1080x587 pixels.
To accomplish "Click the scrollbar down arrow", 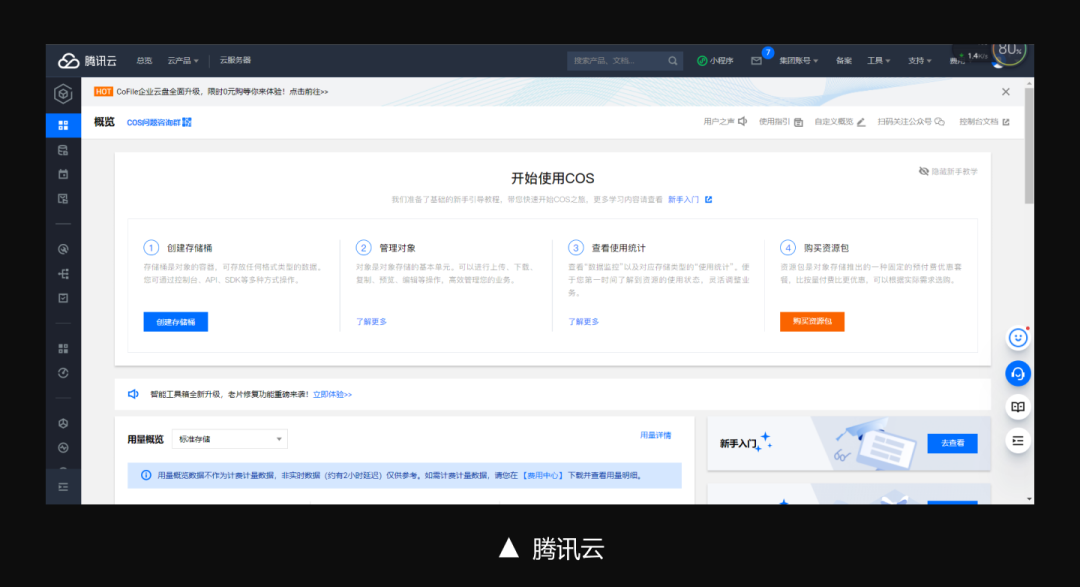I will tap(1029, 499).
